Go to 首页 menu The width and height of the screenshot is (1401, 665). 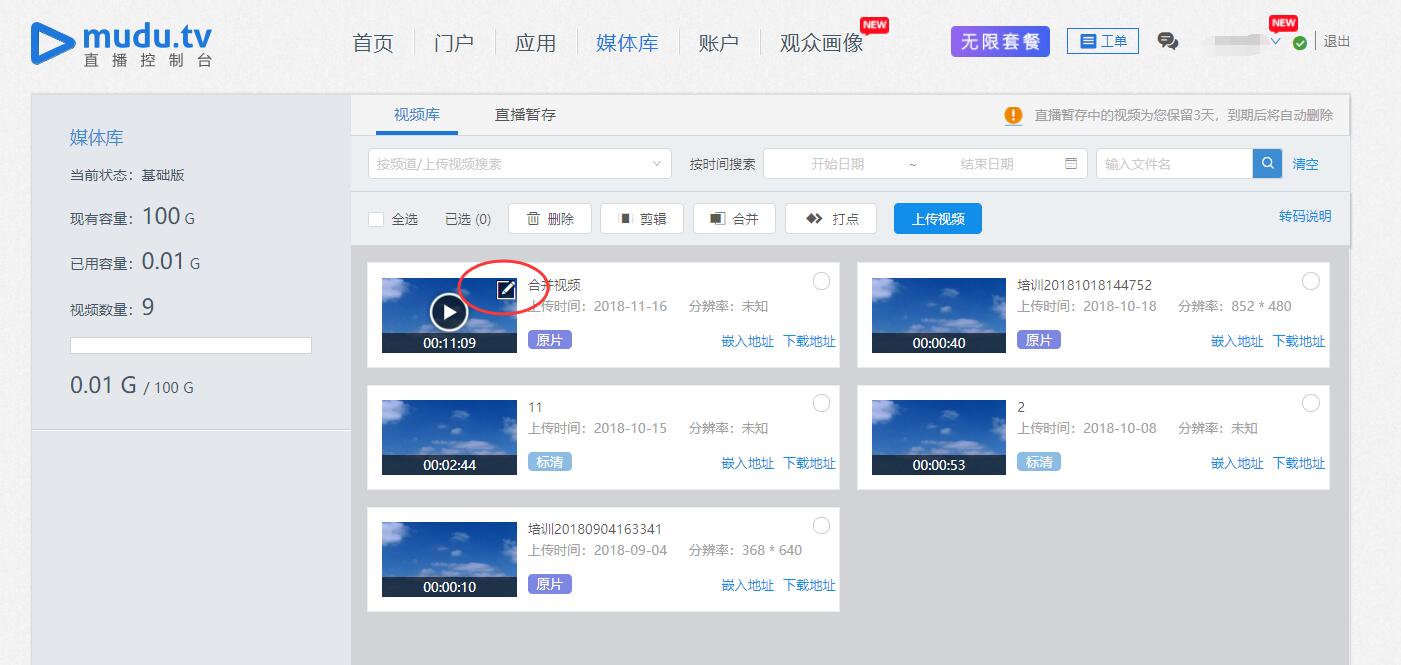[x=373, y=43]
